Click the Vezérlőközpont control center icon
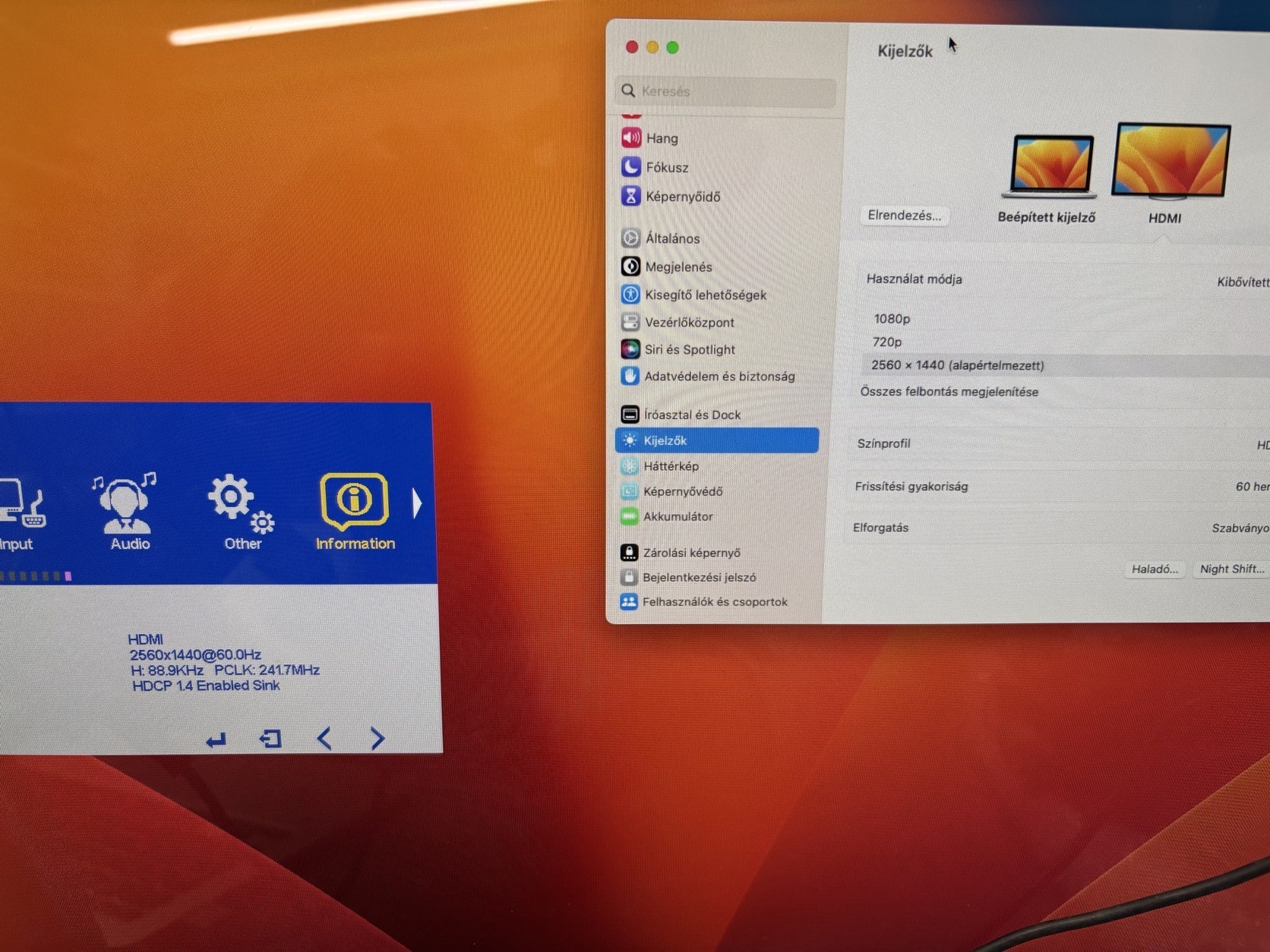This screenshot has width=1270, height=952. pos(630,322)
